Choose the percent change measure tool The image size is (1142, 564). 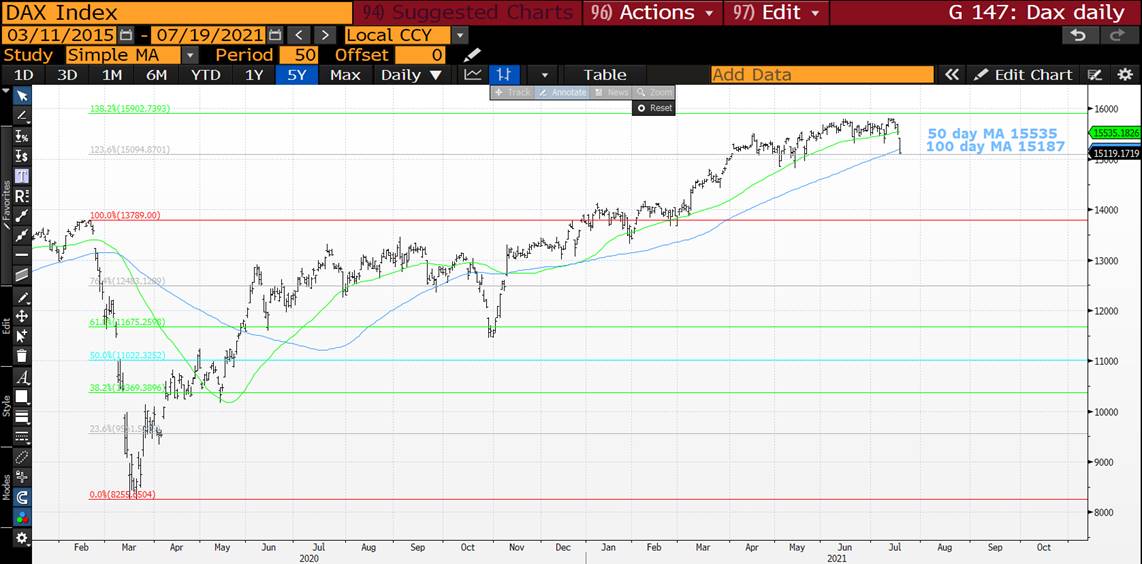[22, 136]
